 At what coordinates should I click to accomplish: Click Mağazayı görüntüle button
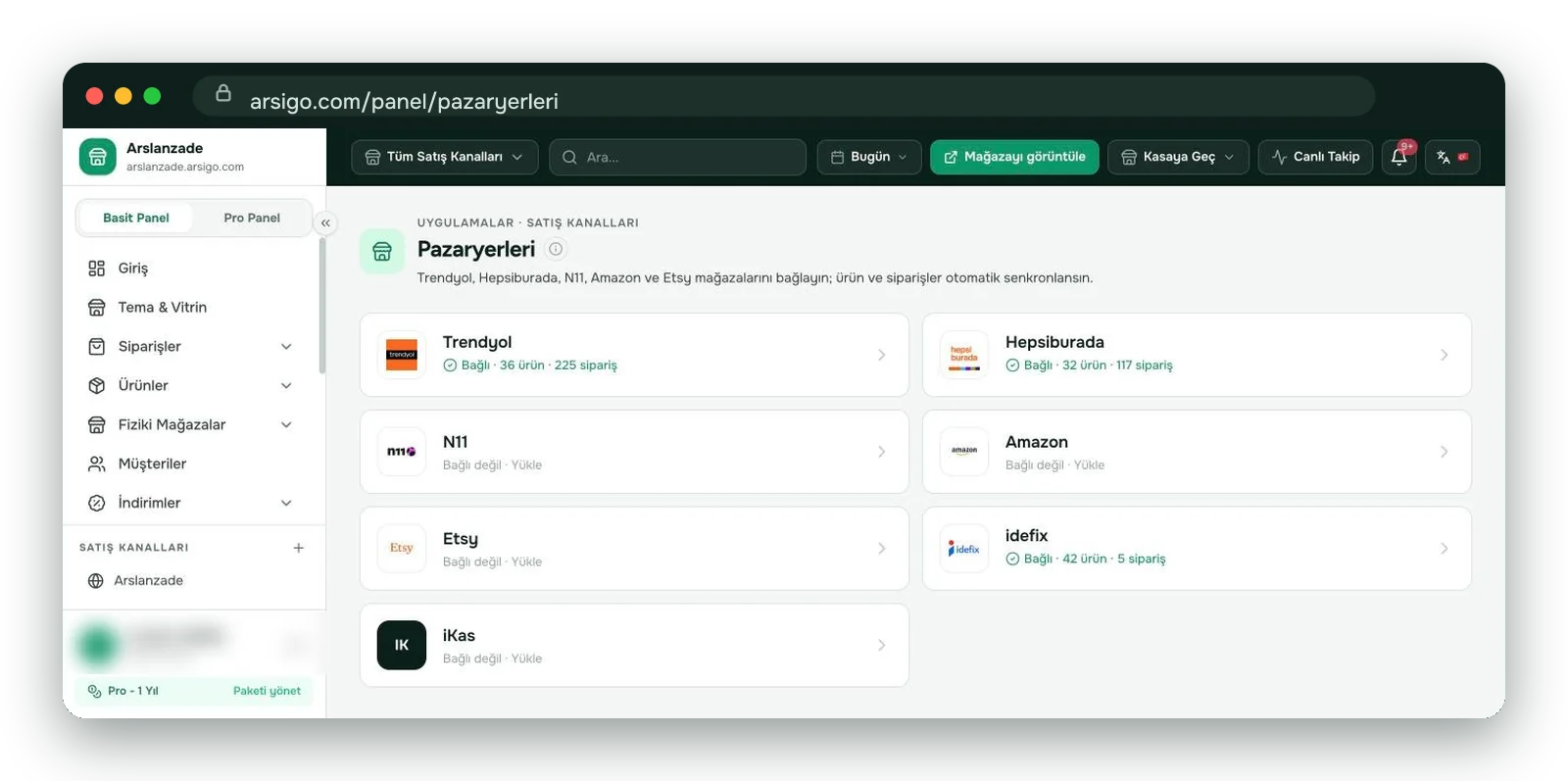point(1014,157)
